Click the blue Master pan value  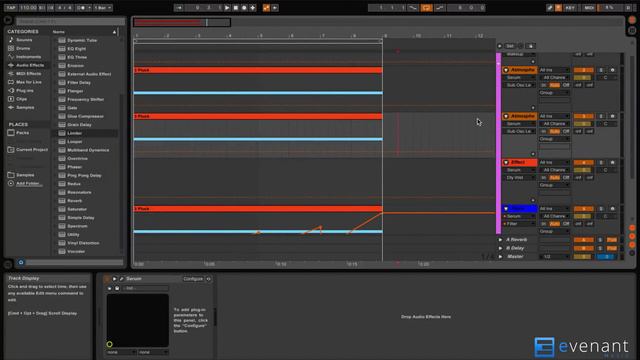click(x=607, y=257)
